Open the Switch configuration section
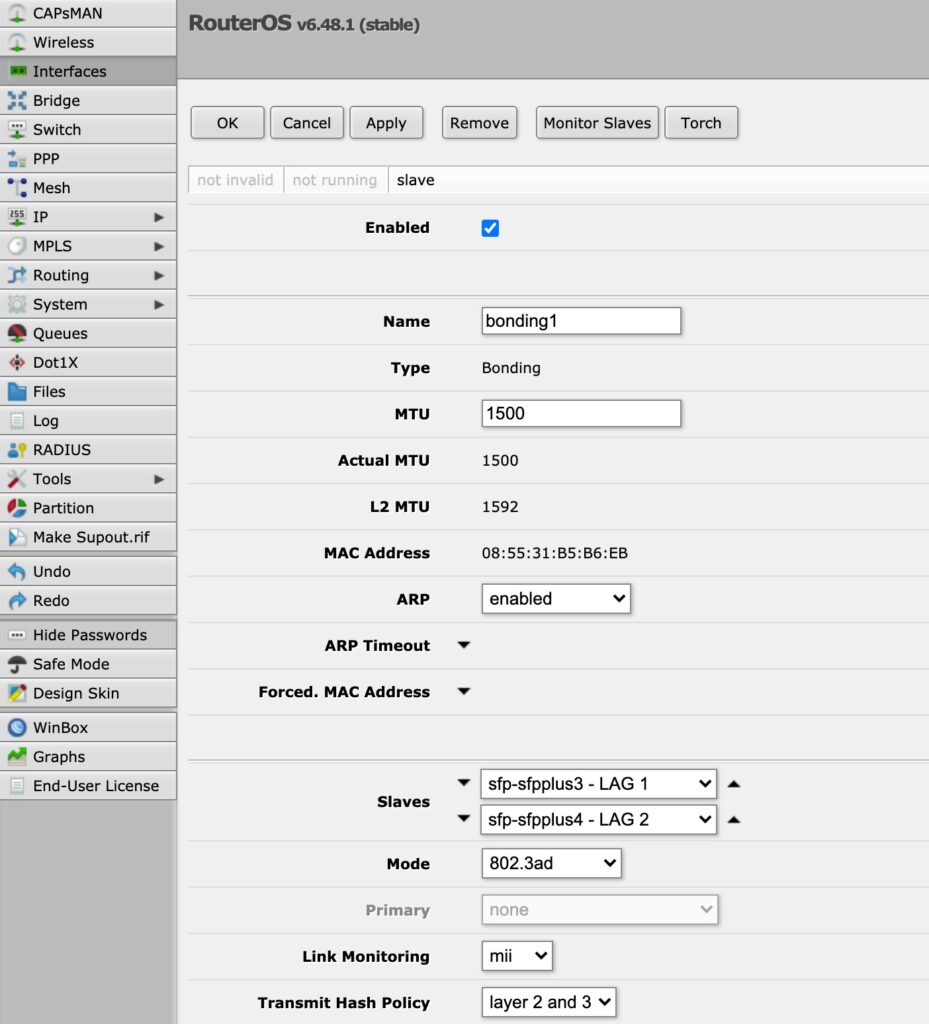929x1024 pixels. tap(55, 129)
